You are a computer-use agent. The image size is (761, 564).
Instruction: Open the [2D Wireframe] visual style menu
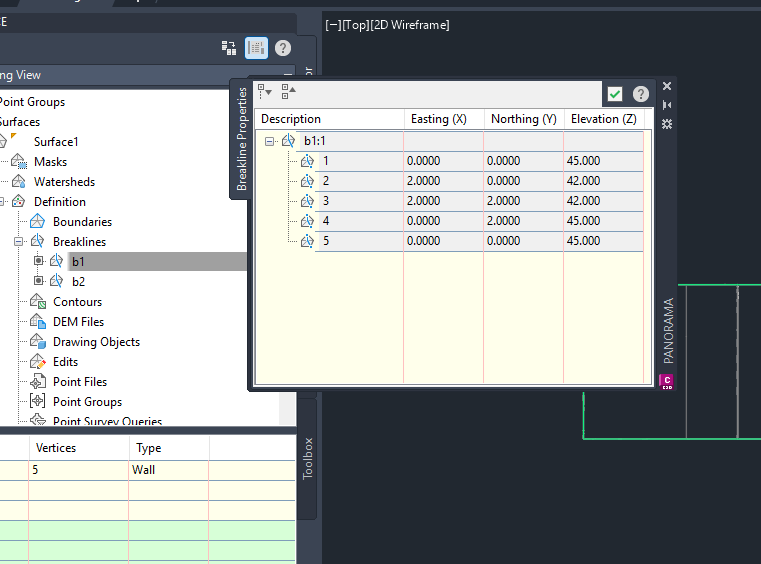click(x=410, y=25)
